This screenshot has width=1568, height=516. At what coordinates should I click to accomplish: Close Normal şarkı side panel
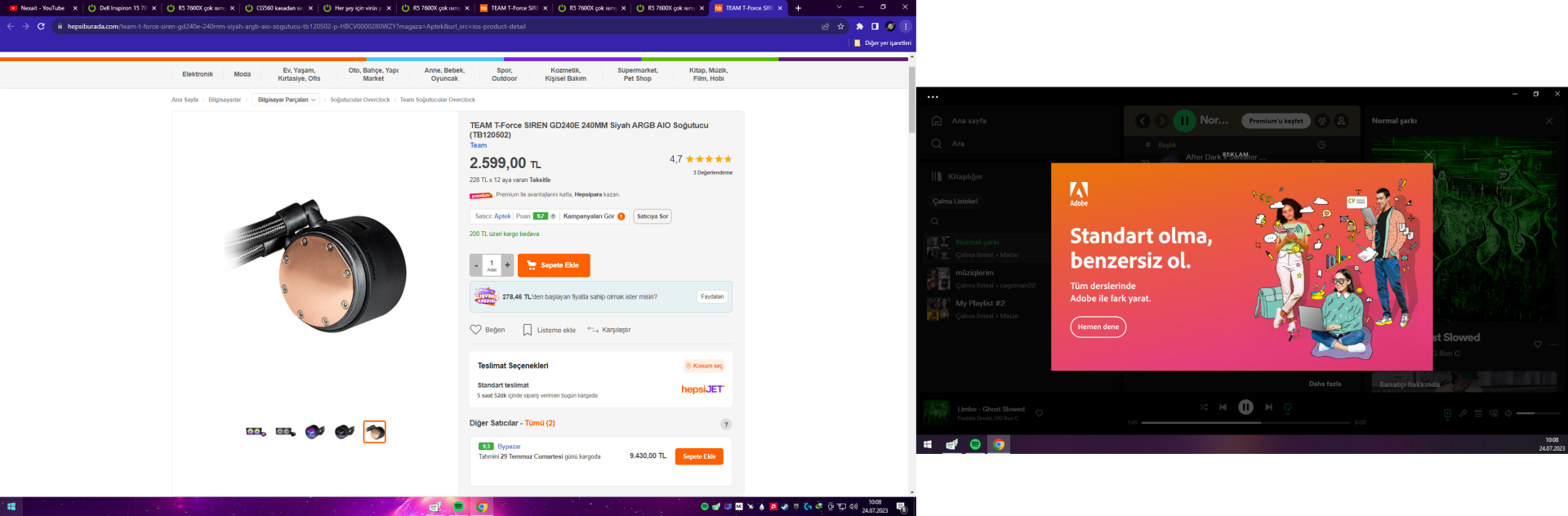tap(1549, 121)
